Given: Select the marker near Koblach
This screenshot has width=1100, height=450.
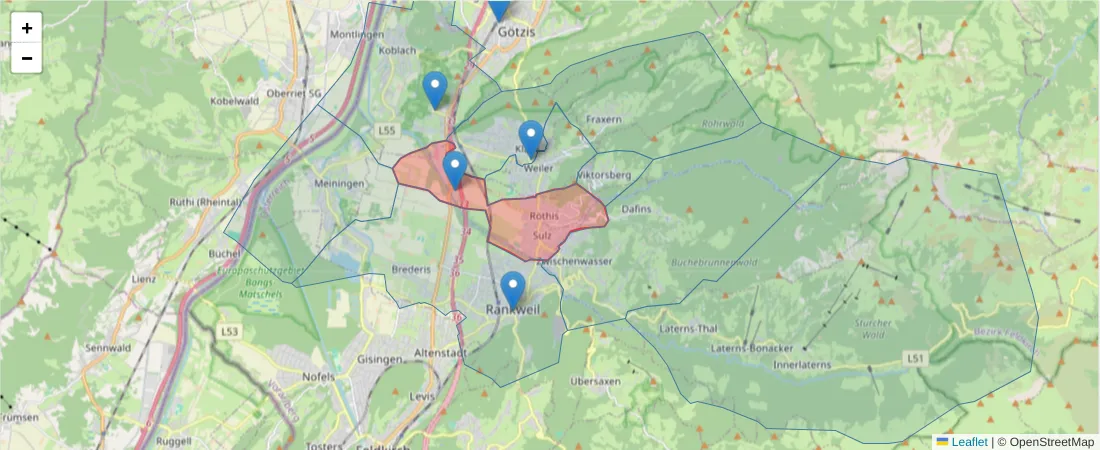Looking at the screenshot, I should 435,90.
